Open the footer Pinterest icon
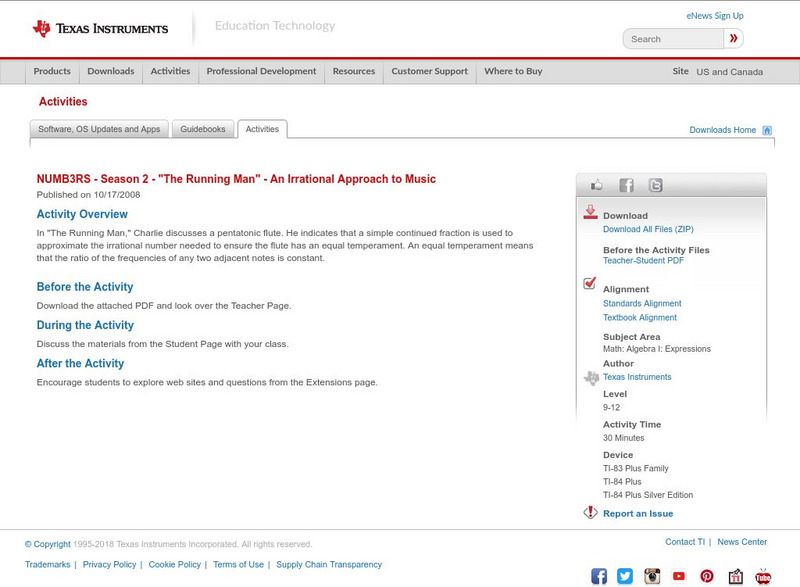Image resolution: width=800 pixels, height=587 pixels. 707,576
